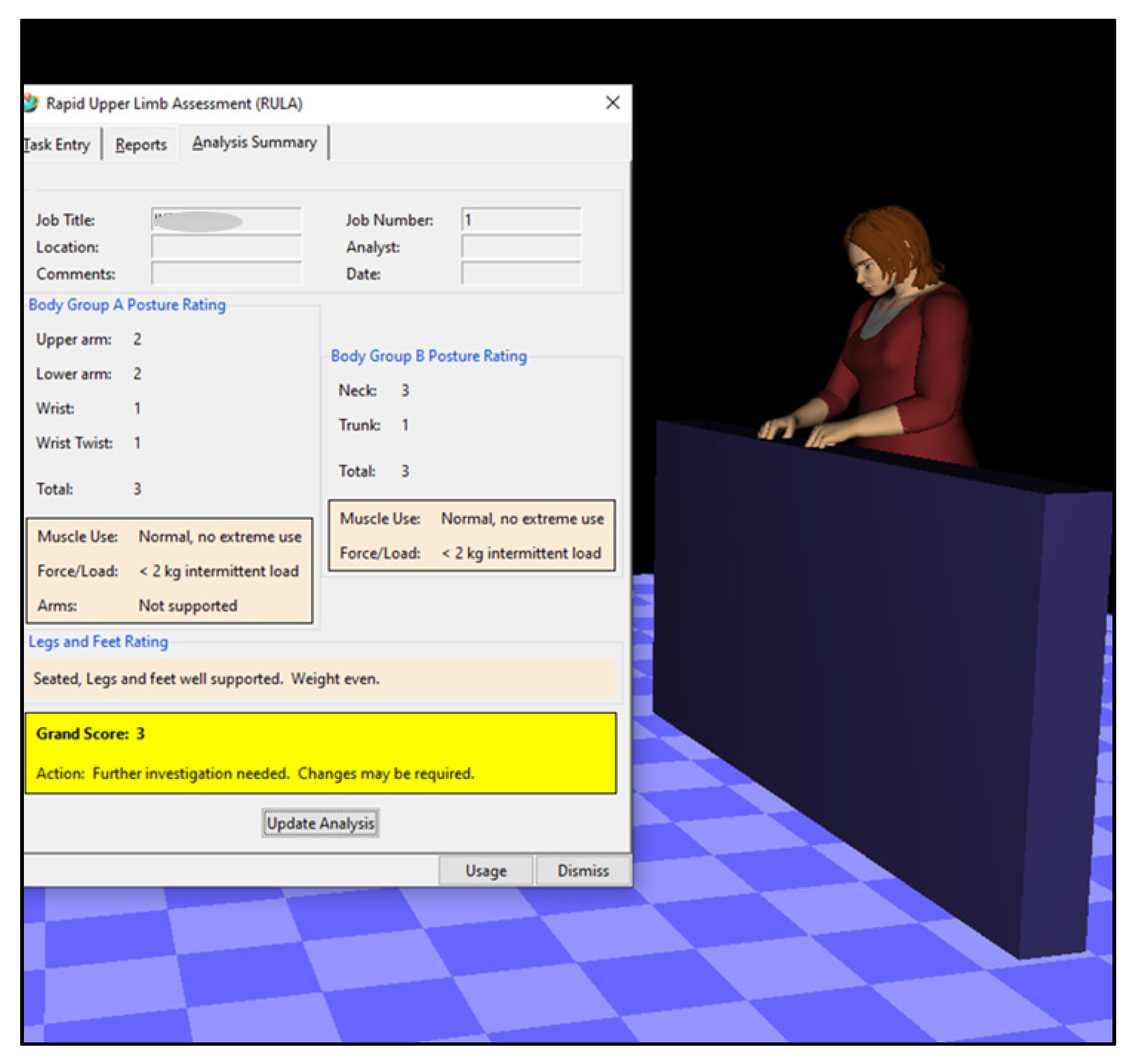Open the Usage help button
Image resolution: width=1134 pixels, height=1064 pixels.
pyautogui.click(x=485, y=871)
